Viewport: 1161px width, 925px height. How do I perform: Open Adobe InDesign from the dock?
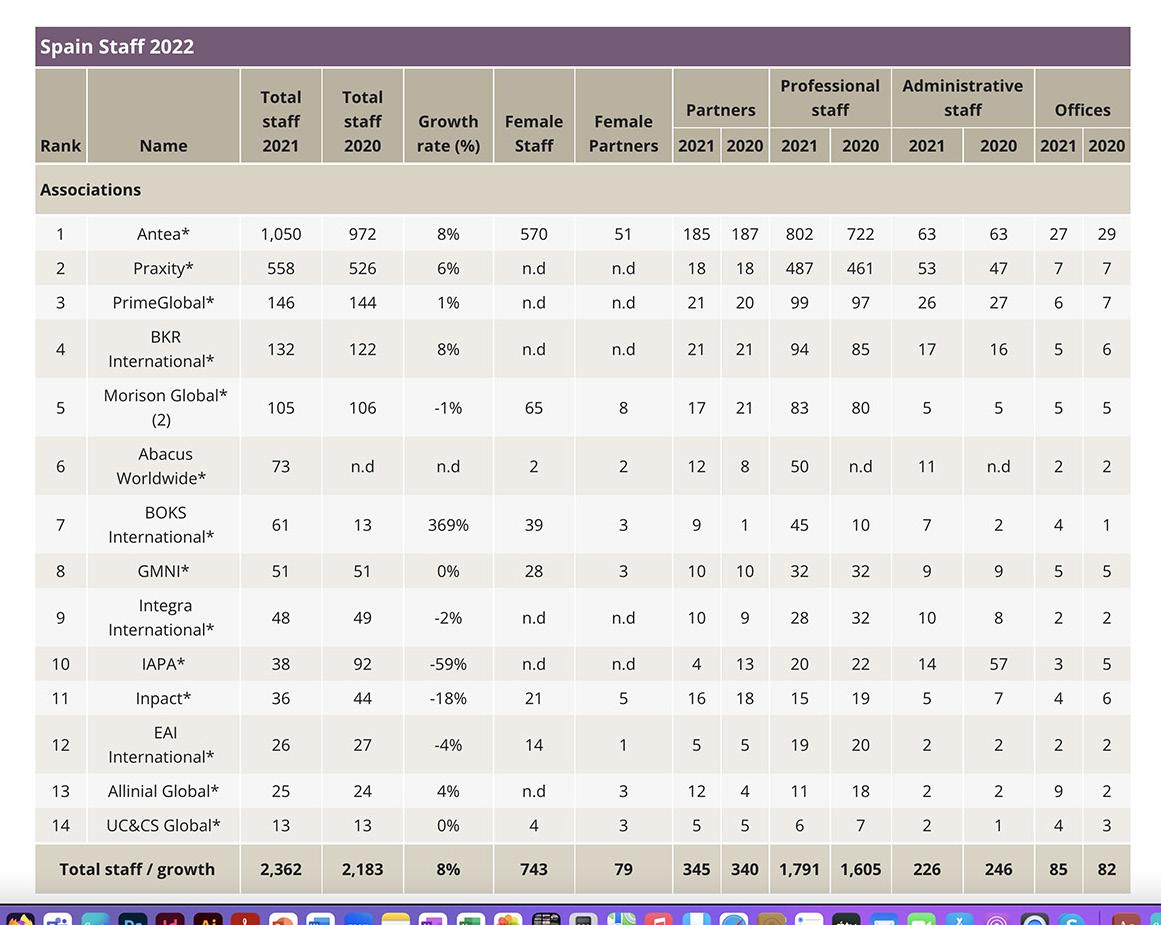pos(170,921)
